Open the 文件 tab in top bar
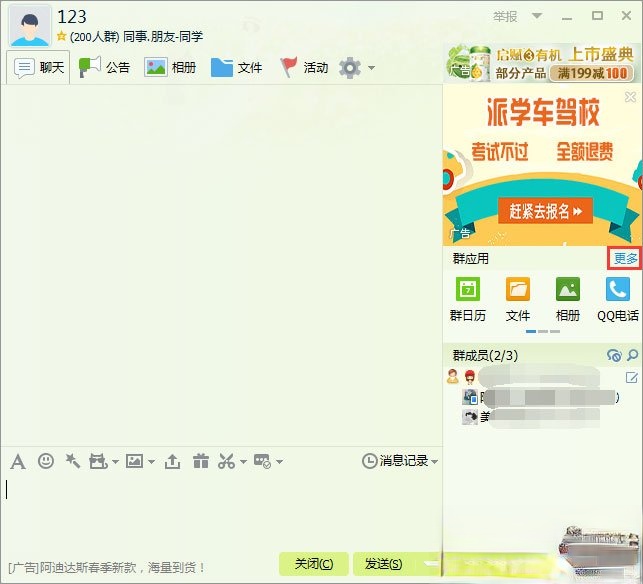 [237, 67]
